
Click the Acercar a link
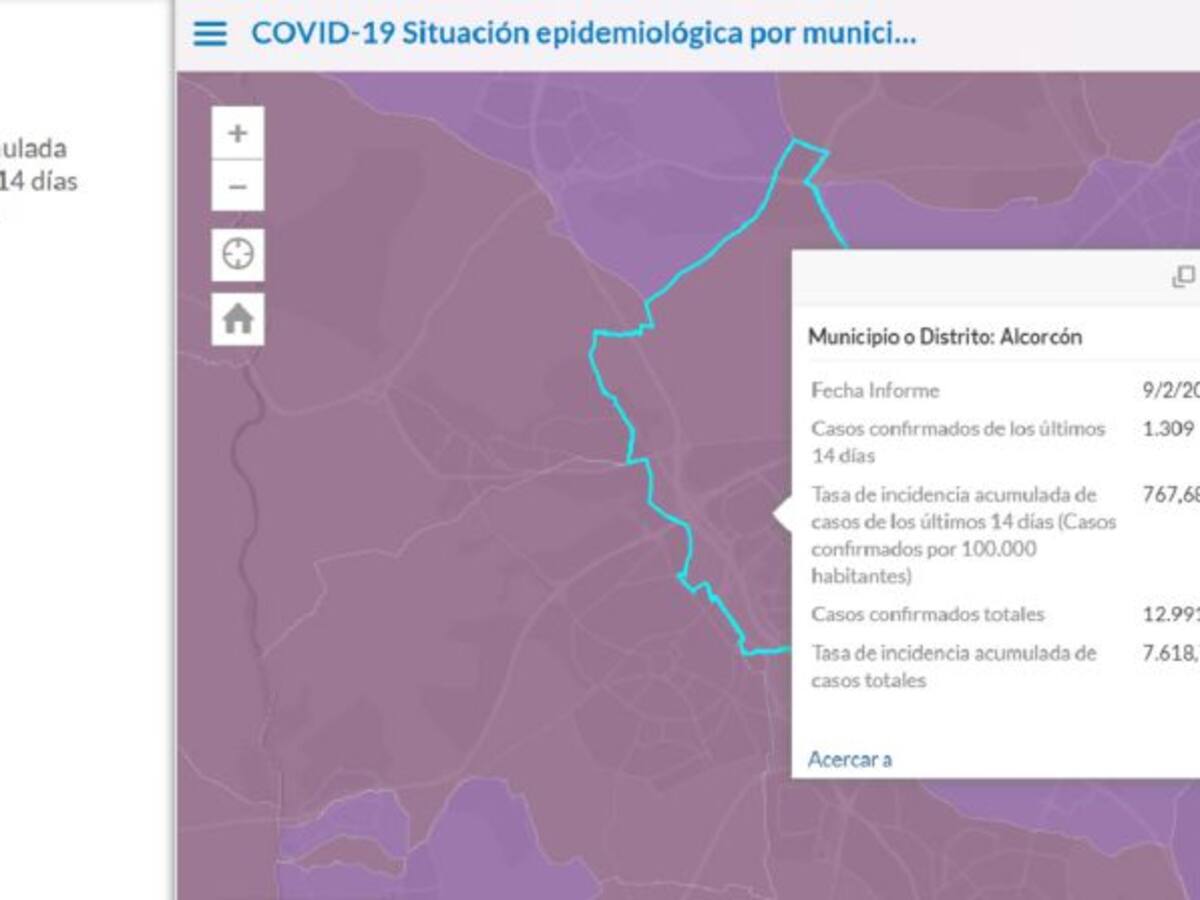[851, 759]
